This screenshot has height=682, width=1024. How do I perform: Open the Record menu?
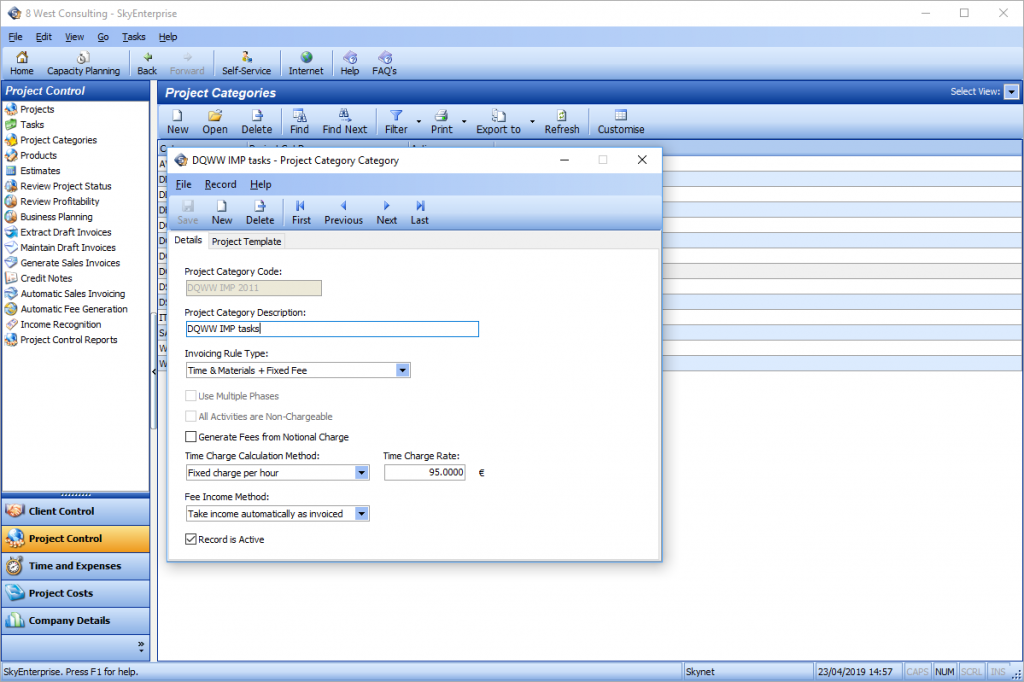click(x=221, y=184)
